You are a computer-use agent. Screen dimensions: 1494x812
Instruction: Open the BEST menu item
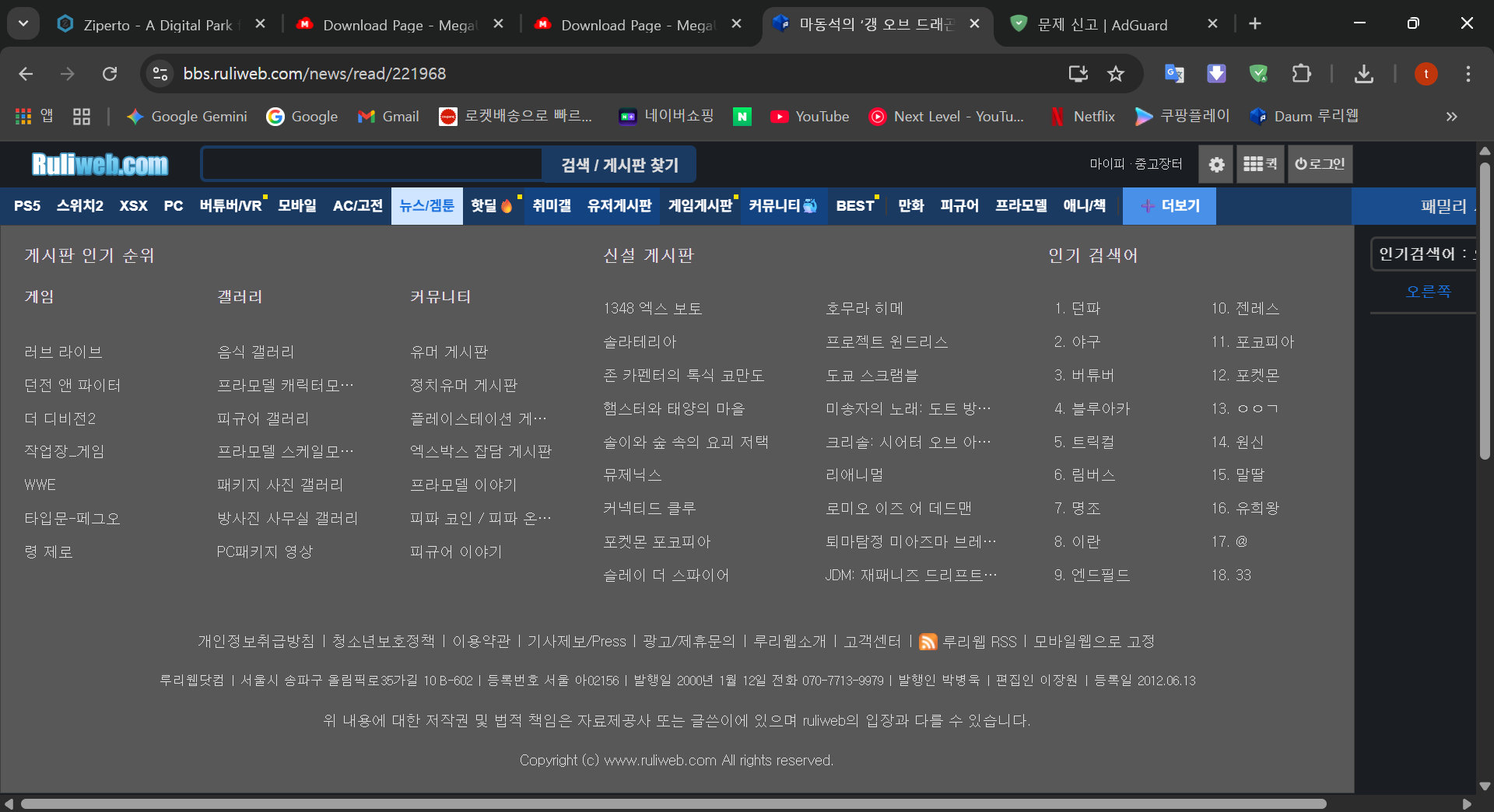pos(855,206)
